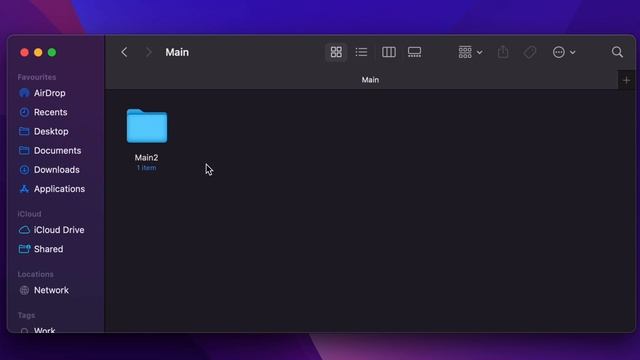
Task: Click the Desktop folder icon in sidebar
Action: [x=24, y=131]
